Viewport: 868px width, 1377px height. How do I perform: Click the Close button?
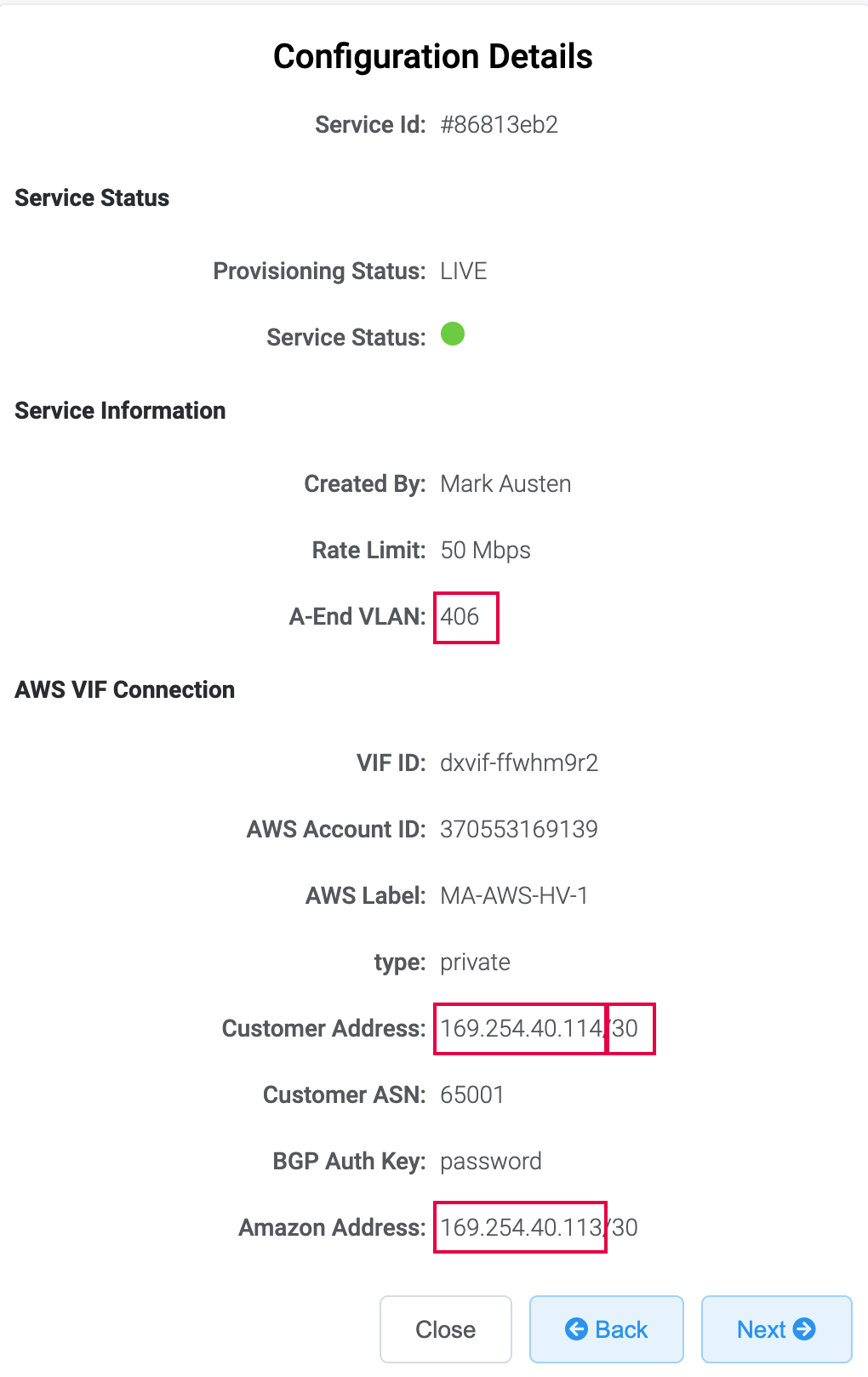point(445,1328)
